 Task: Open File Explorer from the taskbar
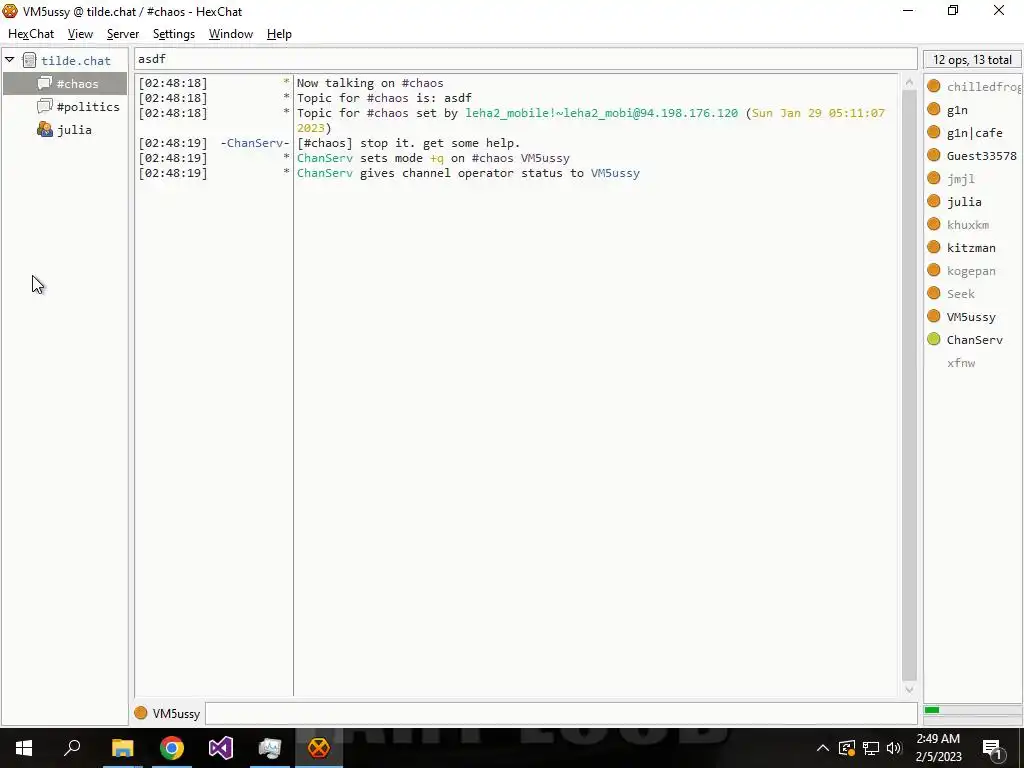[122, 748]
